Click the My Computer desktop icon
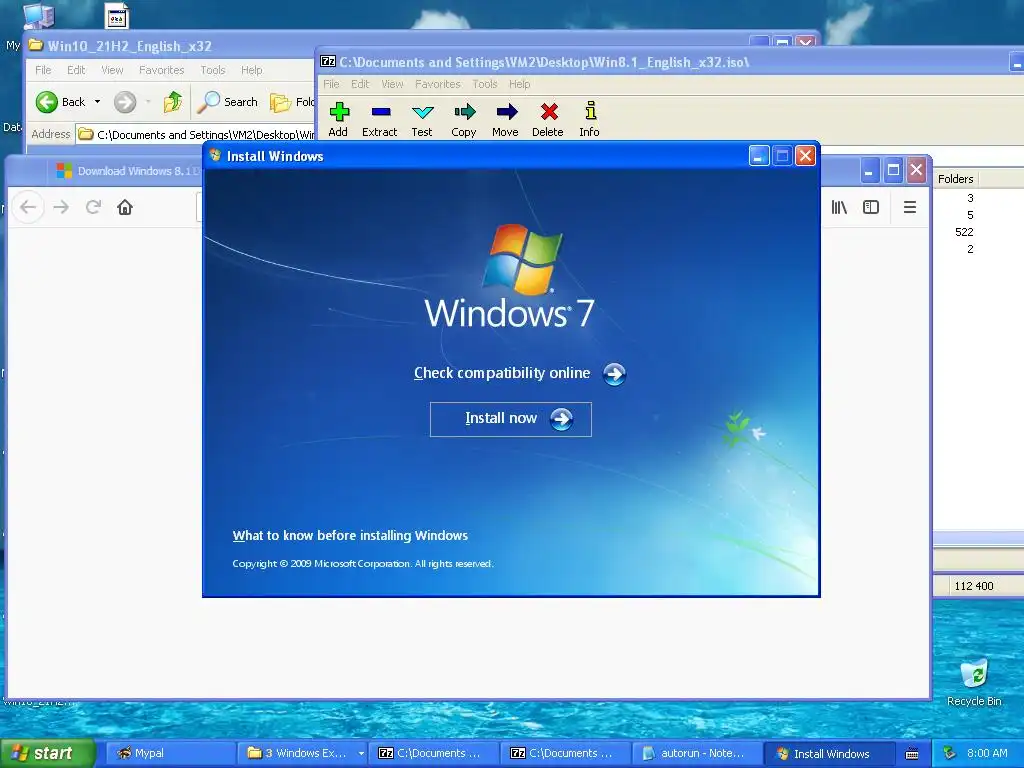The width and height of the screenshot is (1024, 768). tap(38, 16)
